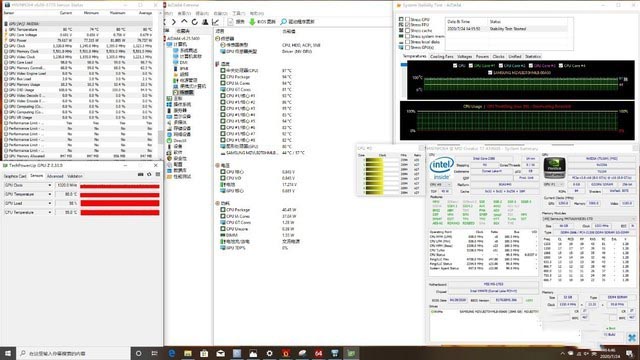Click the Cortana circle on the taskbar
Viewport: 640px width, 360px height.
pyautogui.click(x=138, y=353)
